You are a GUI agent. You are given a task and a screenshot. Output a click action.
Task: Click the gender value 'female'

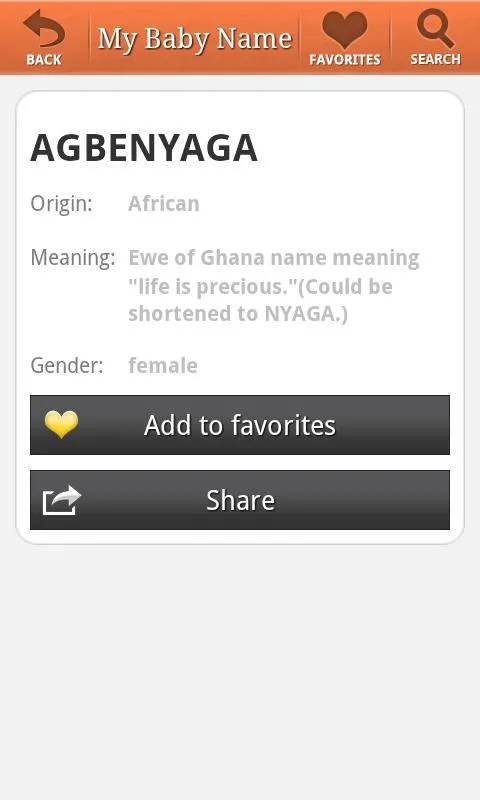163,366
